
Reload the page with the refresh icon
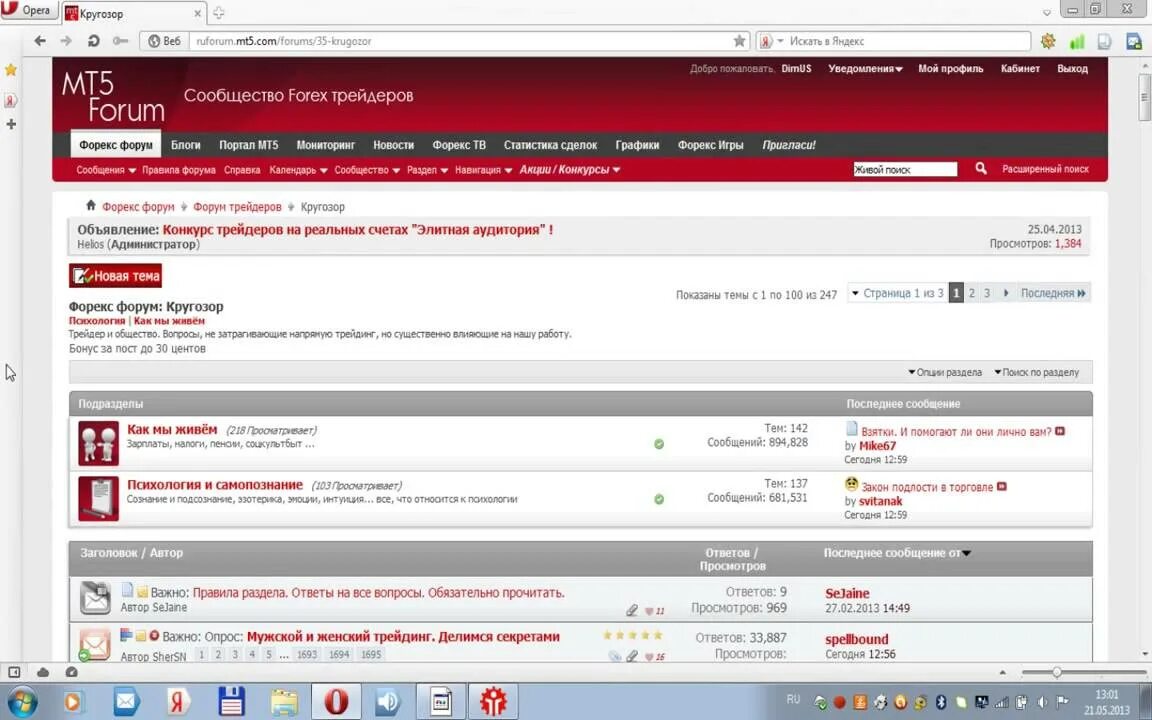coord(93,41)
